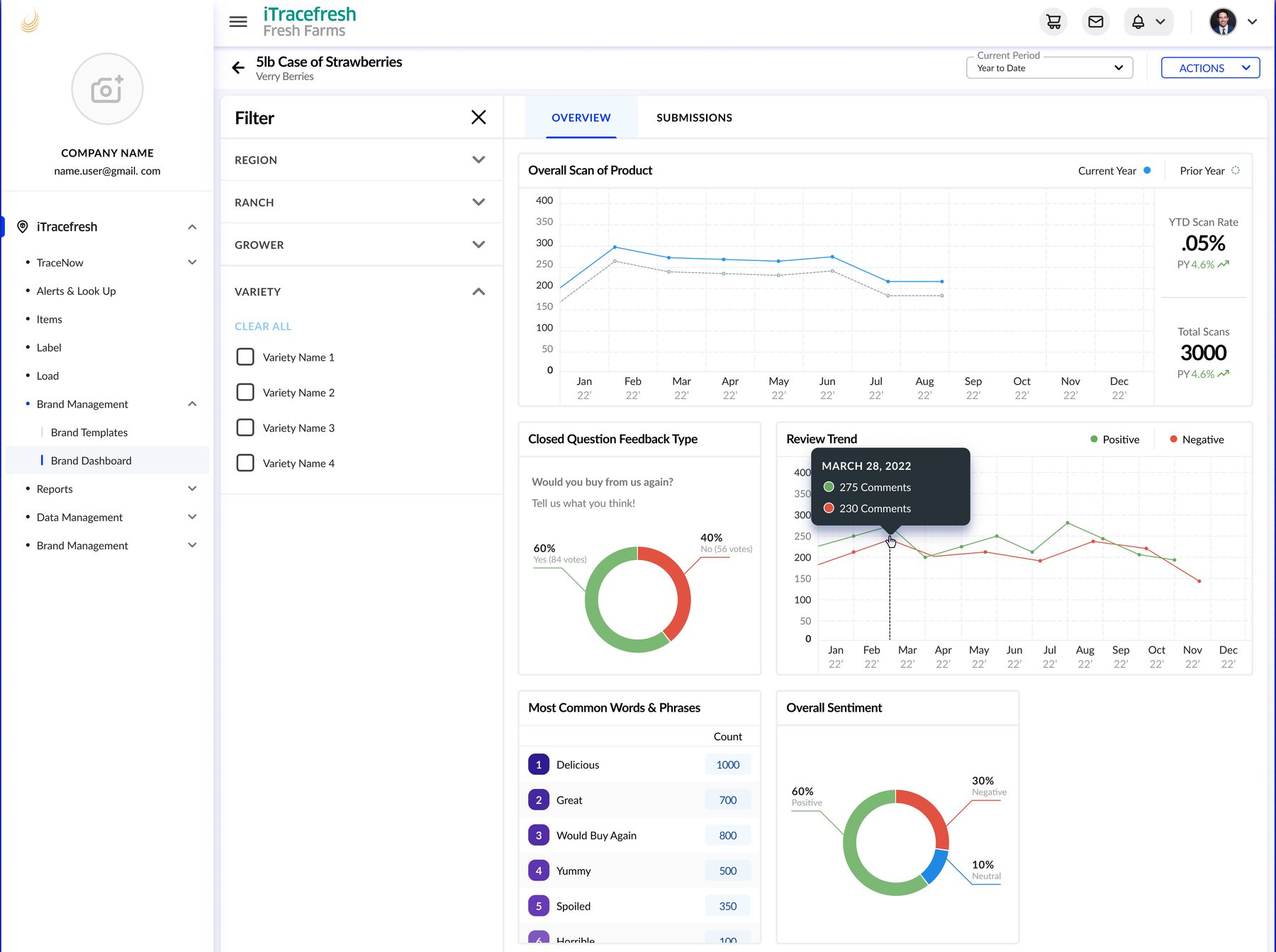This screenshot has width=1276, height=952.
Task: Open Brand Templates in the sidebar
Action: click(x=89, y=432)
